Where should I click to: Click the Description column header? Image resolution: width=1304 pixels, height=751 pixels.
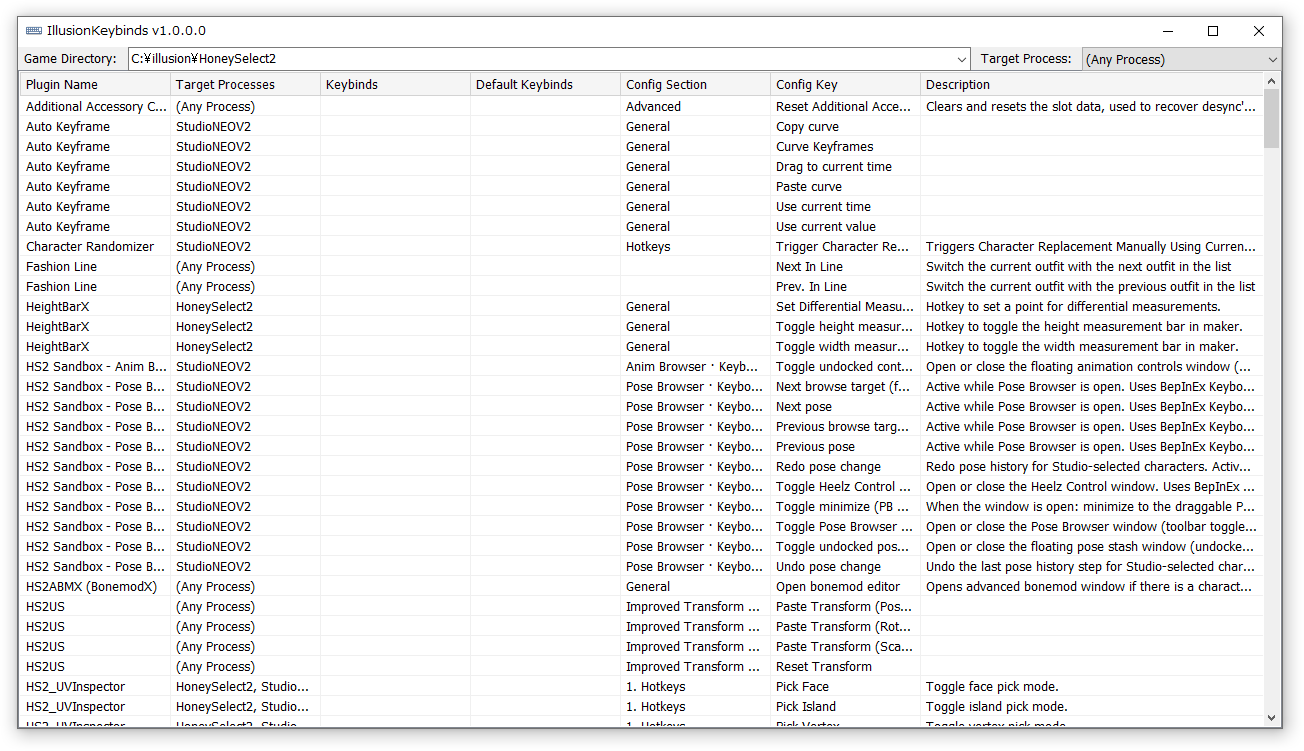pos(1092,85)
